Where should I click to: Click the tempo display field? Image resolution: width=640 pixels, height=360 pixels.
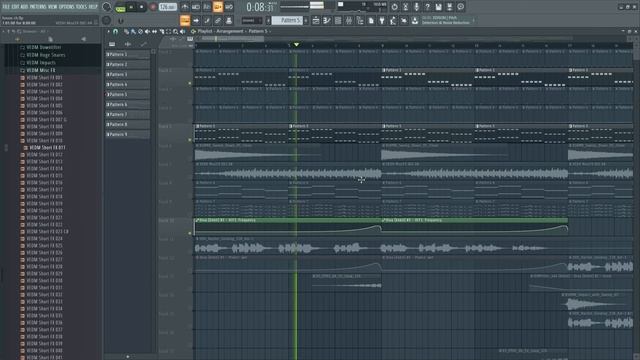pyautogui.click(x=168, y=7)
